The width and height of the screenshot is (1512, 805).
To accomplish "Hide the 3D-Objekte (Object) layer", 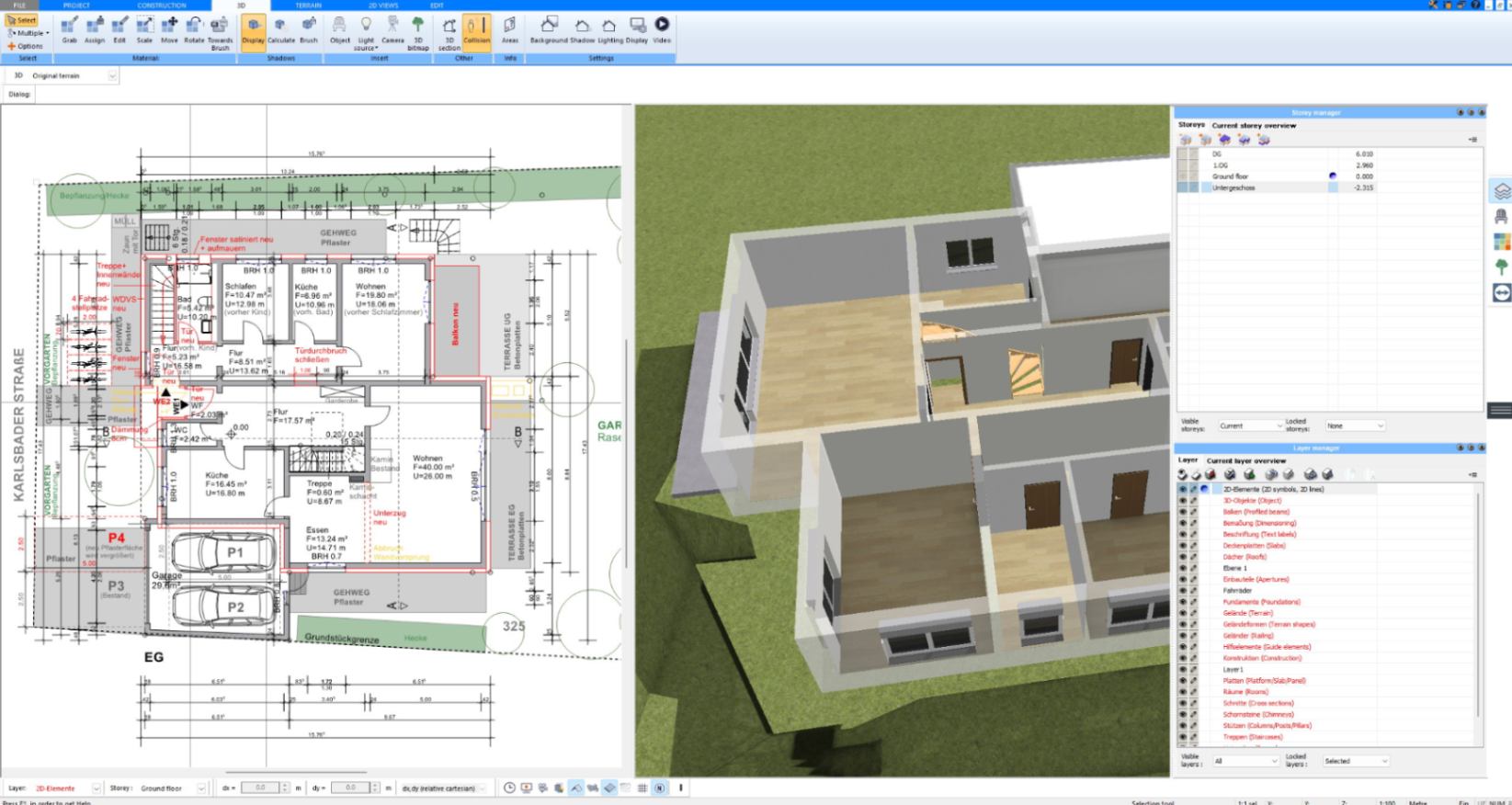I will point(1183,501).
